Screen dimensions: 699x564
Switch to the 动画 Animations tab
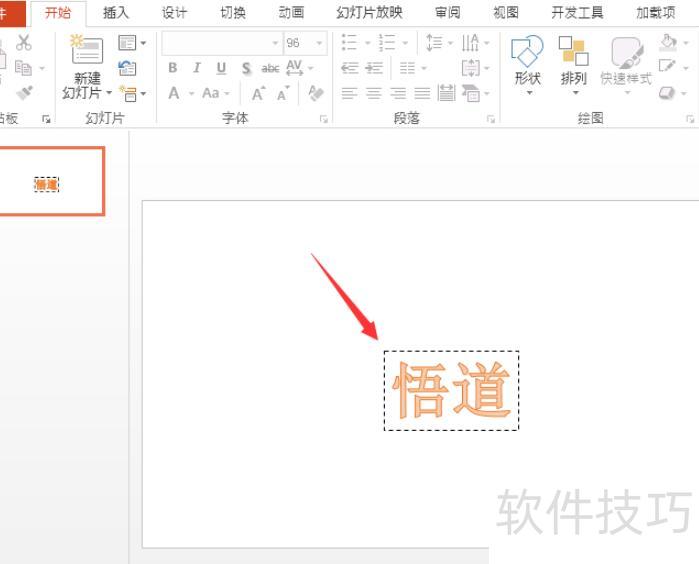point(291,12)
